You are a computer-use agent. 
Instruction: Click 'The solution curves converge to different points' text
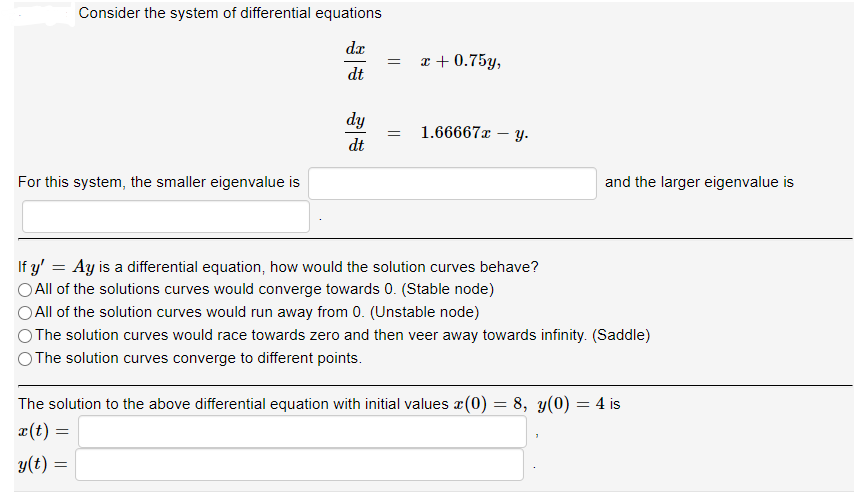point(199,358)
